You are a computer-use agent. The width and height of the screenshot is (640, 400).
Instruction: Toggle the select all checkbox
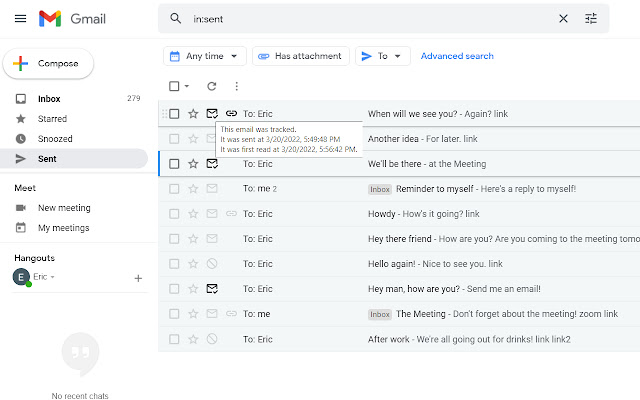[174, 86]
